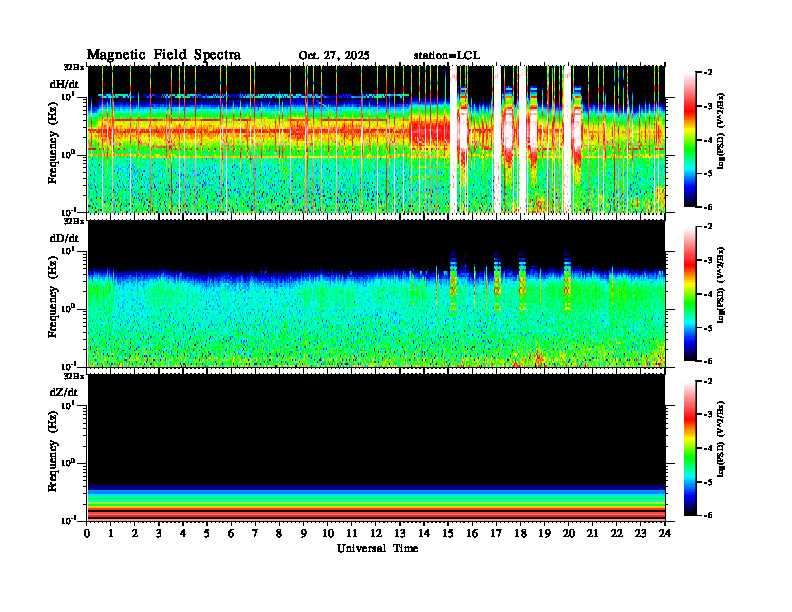Click the dZ/dt spectrogram plot
Viewport: 792px width, 612px height.
376,447
